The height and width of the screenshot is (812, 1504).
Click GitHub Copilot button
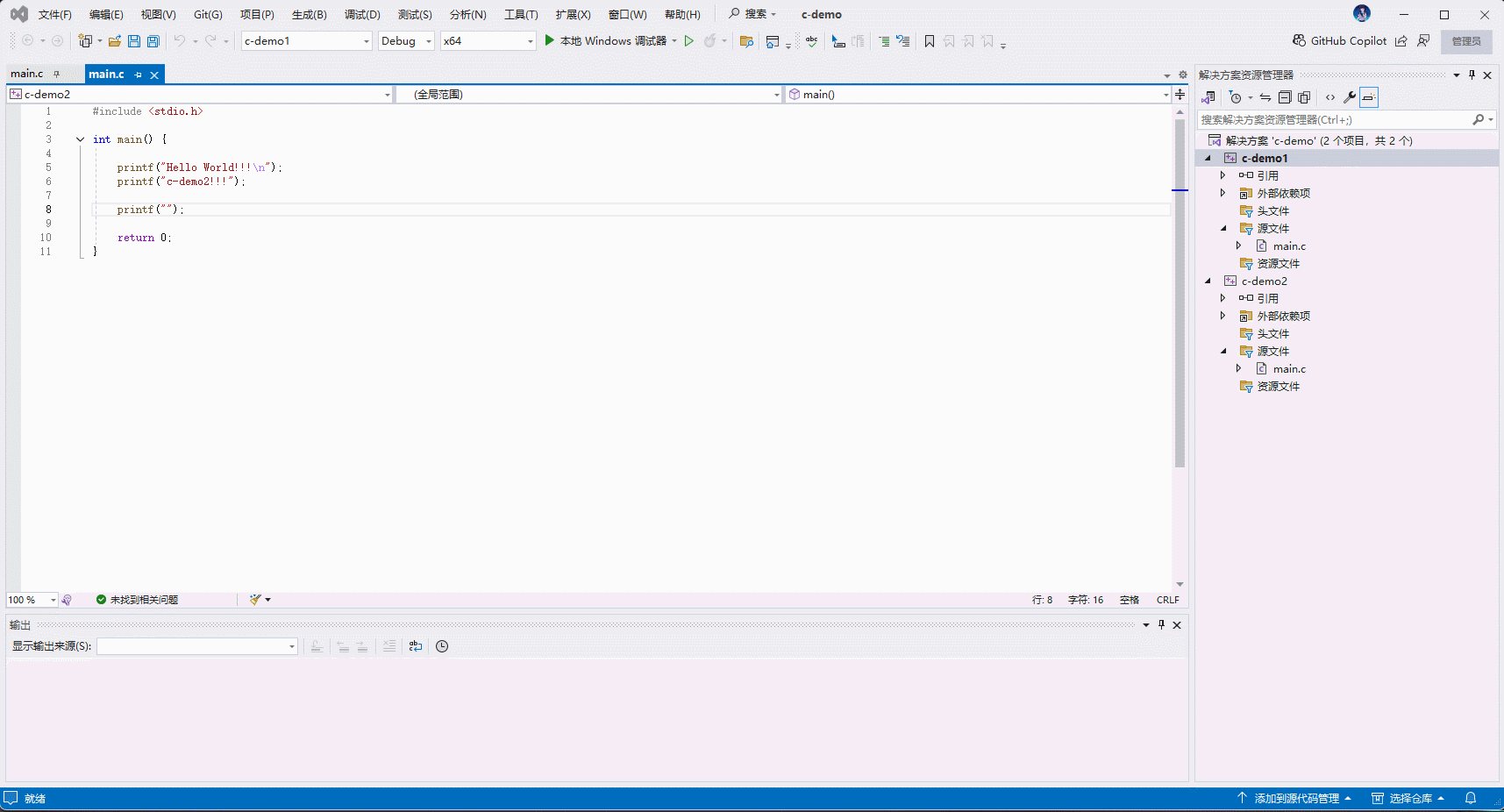pos(1340,41)
